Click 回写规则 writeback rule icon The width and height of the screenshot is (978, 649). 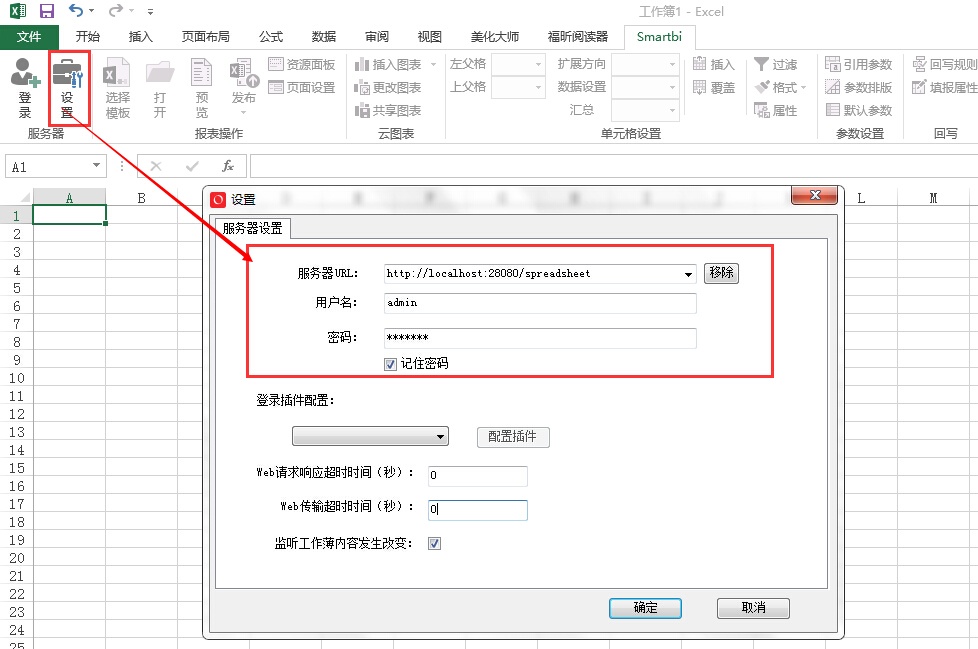(x=945, y=64)
